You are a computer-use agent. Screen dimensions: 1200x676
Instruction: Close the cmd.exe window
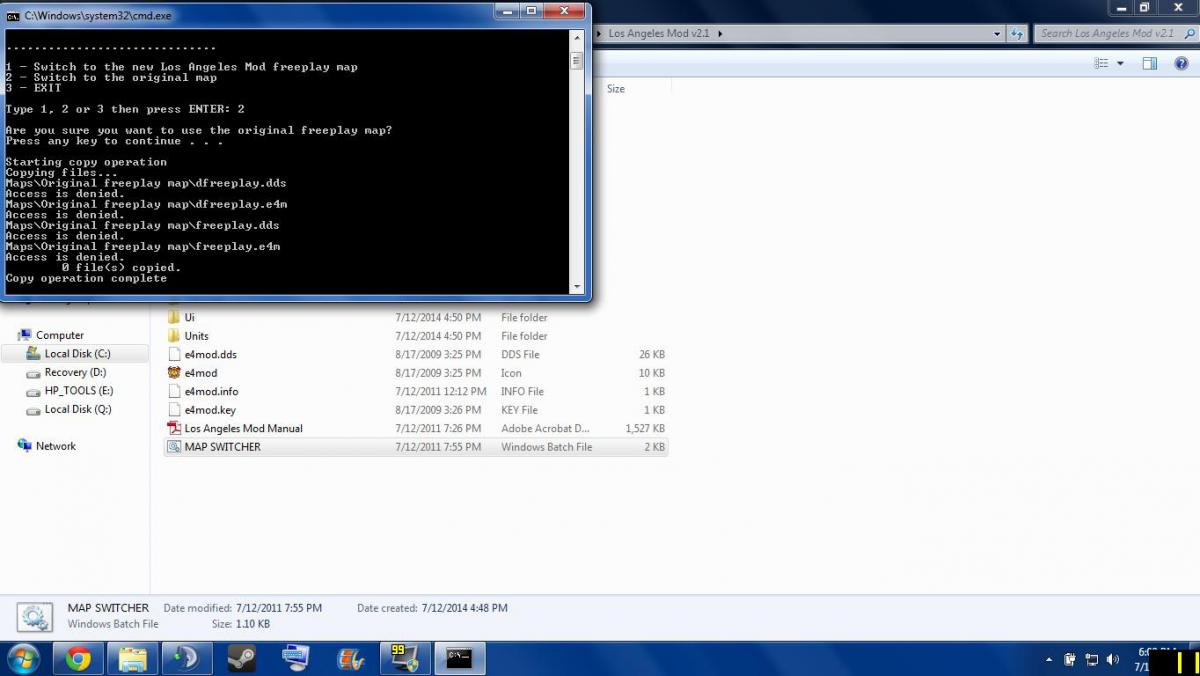coord(564,11)
